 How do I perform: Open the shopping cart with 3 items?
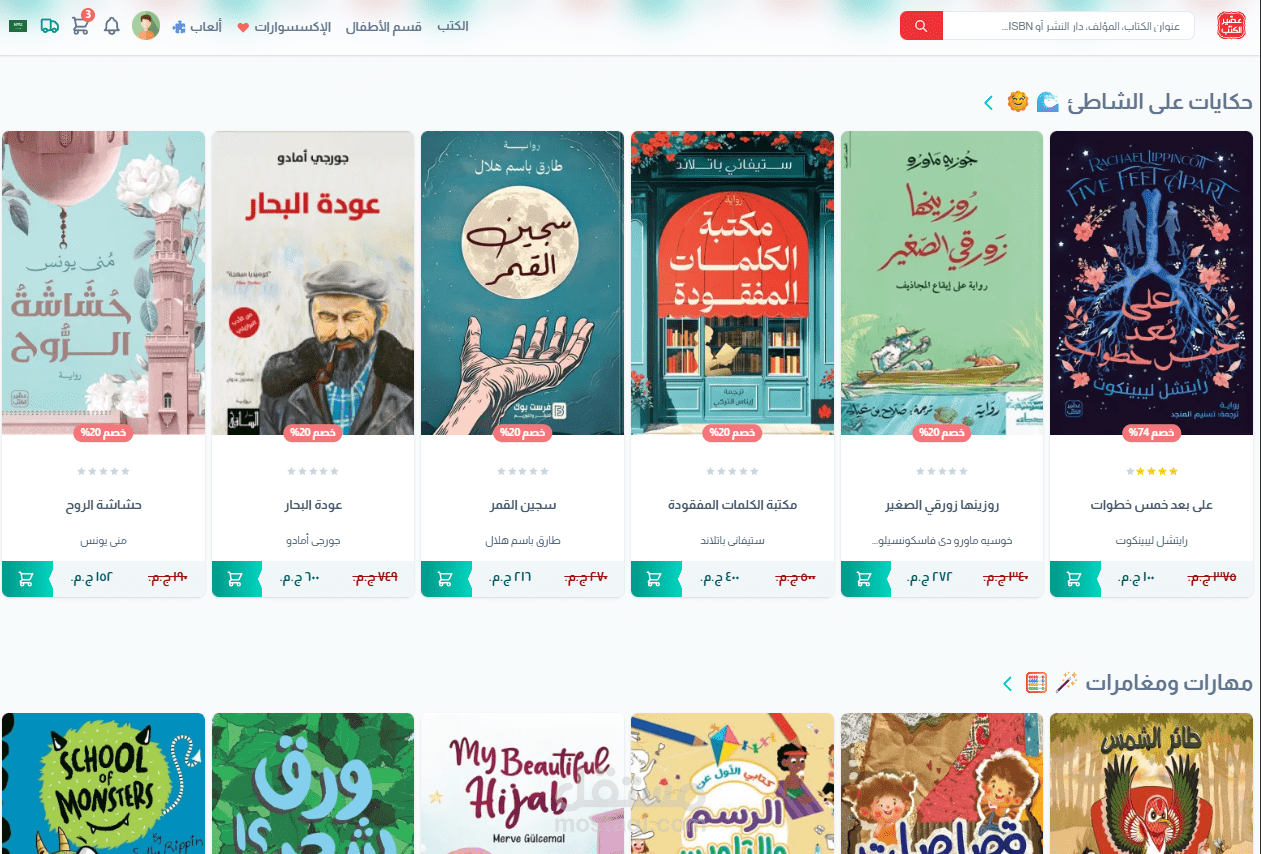point(81,25)
